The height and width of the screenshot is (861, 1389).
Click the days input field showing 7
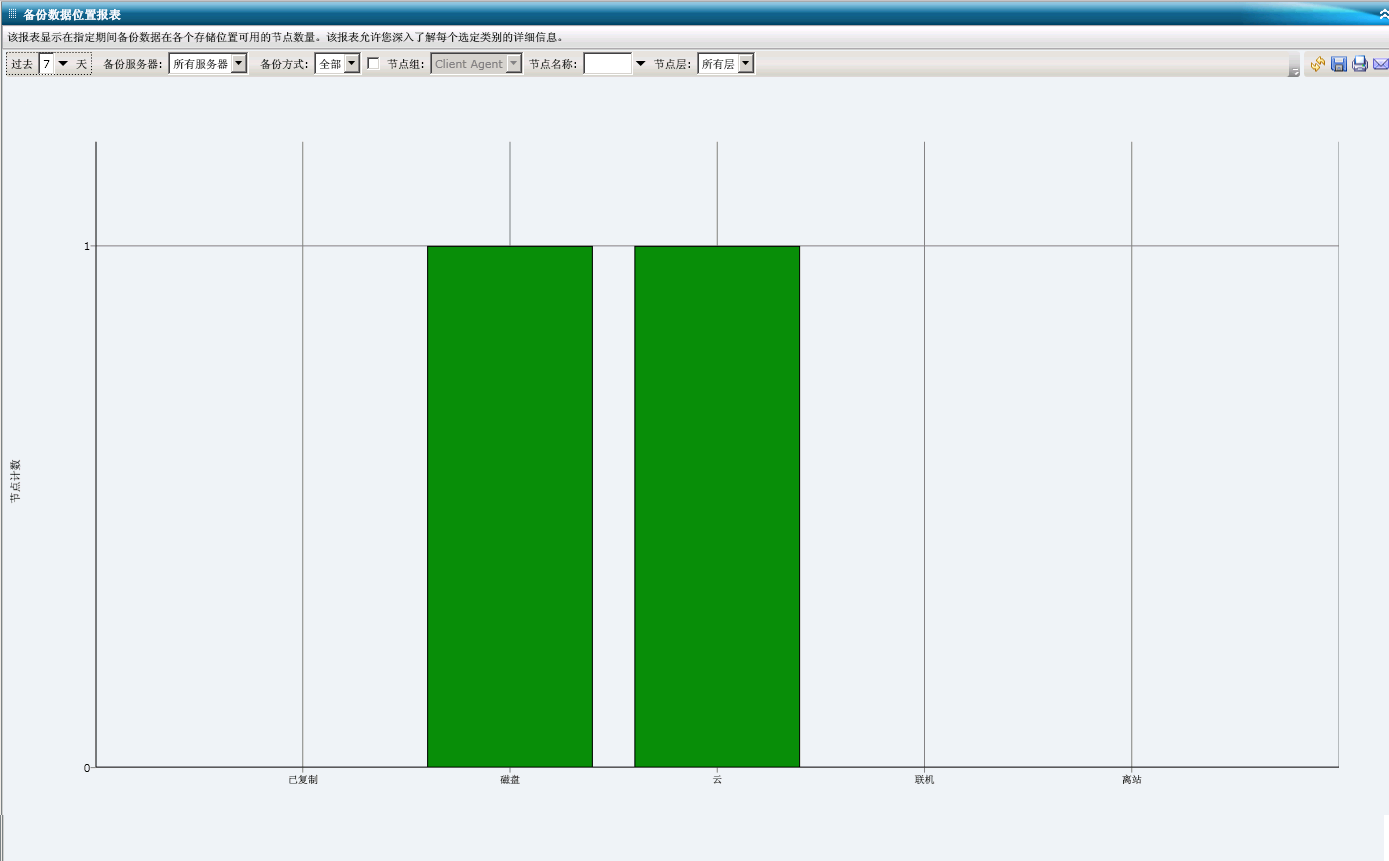click(46, 64)
